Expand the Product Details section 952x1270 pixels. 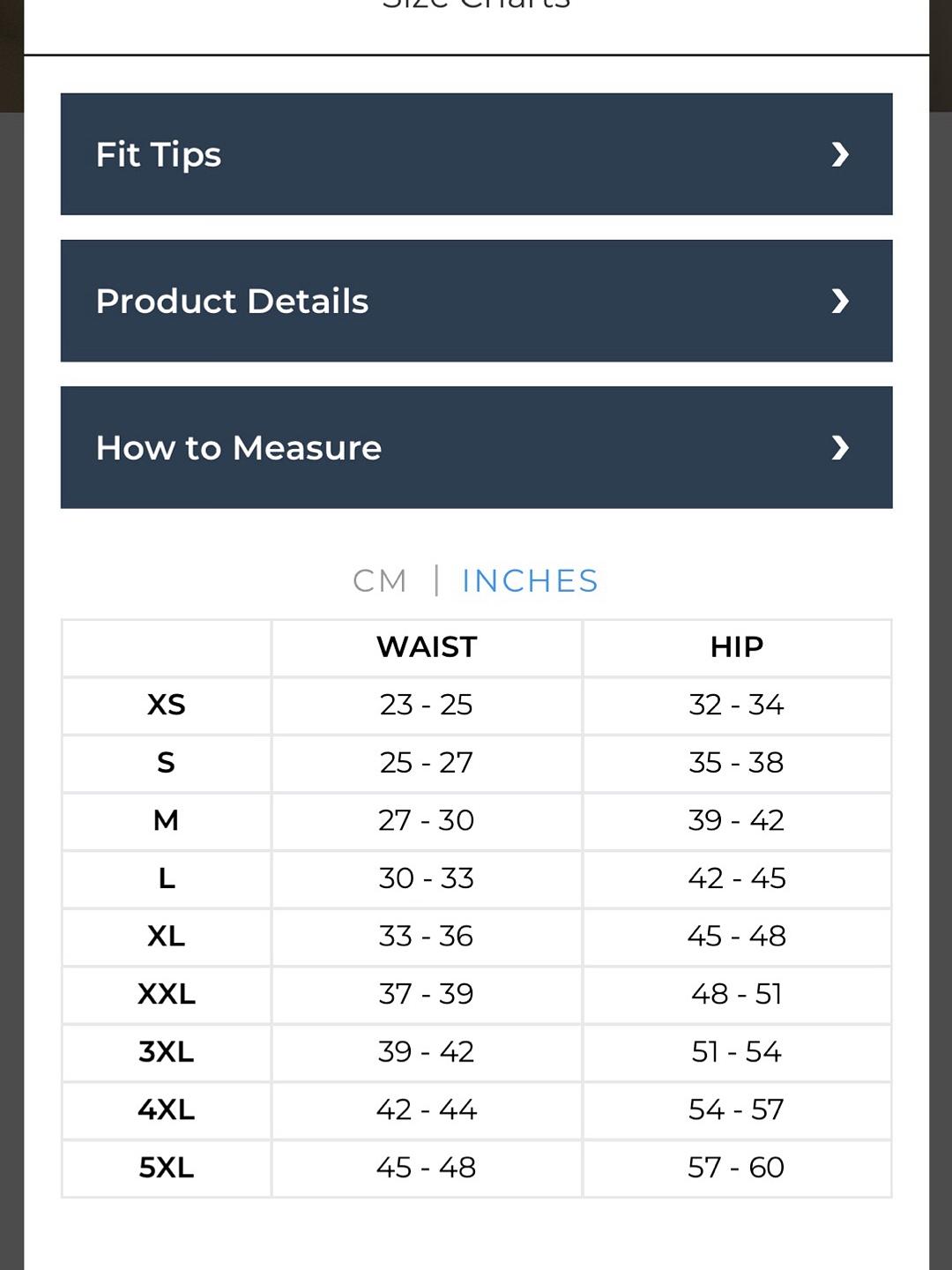(476, 301)
